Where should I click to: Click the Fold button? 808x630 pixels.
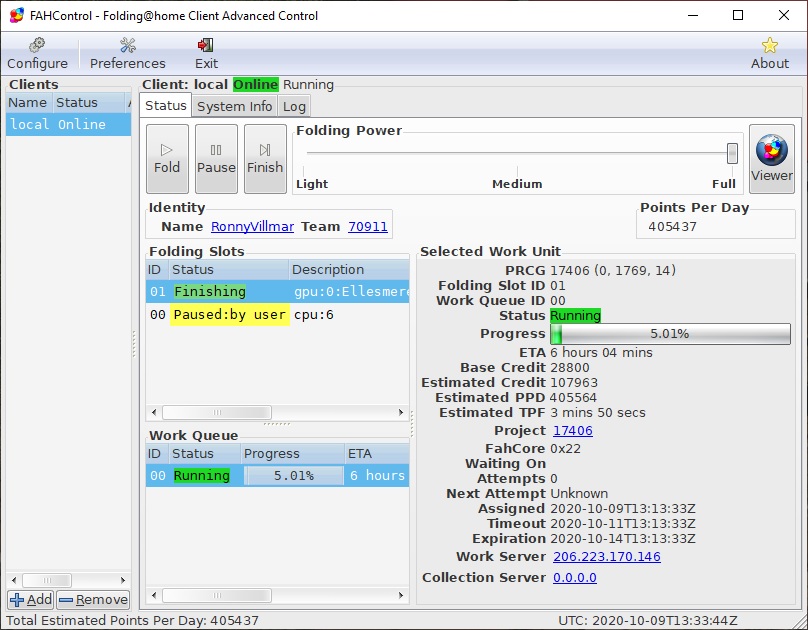tap(167, 159)
